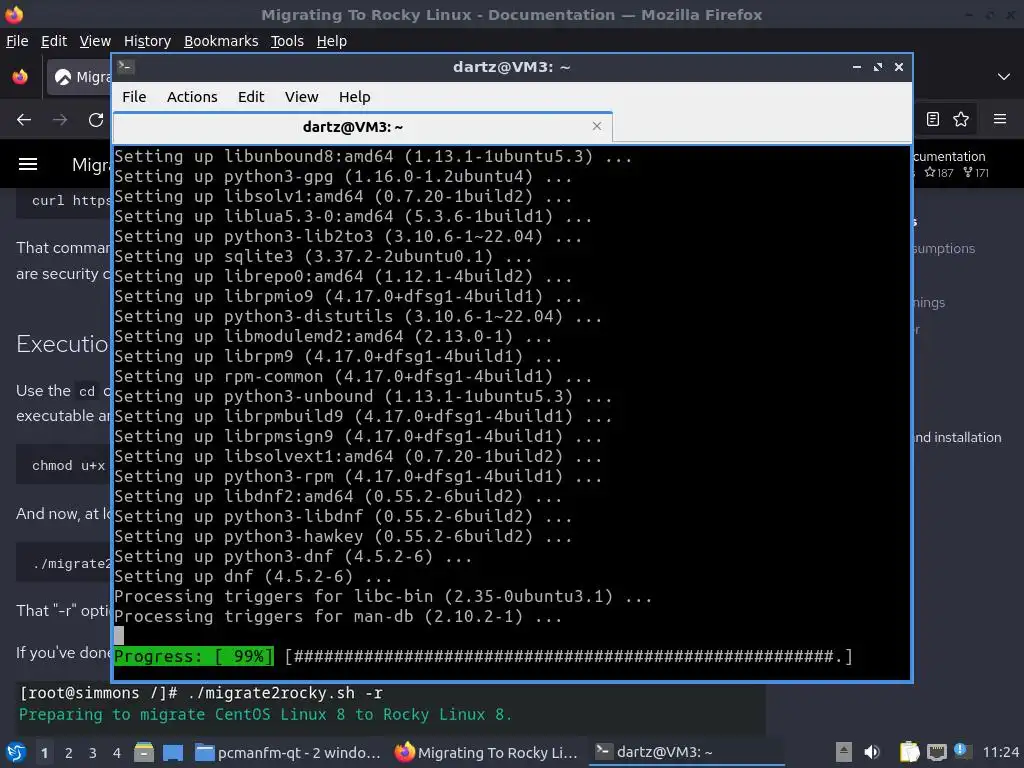The image size is (1024, 768).
Task: Click the GitHub stars count 187
Action: [939, 173]
